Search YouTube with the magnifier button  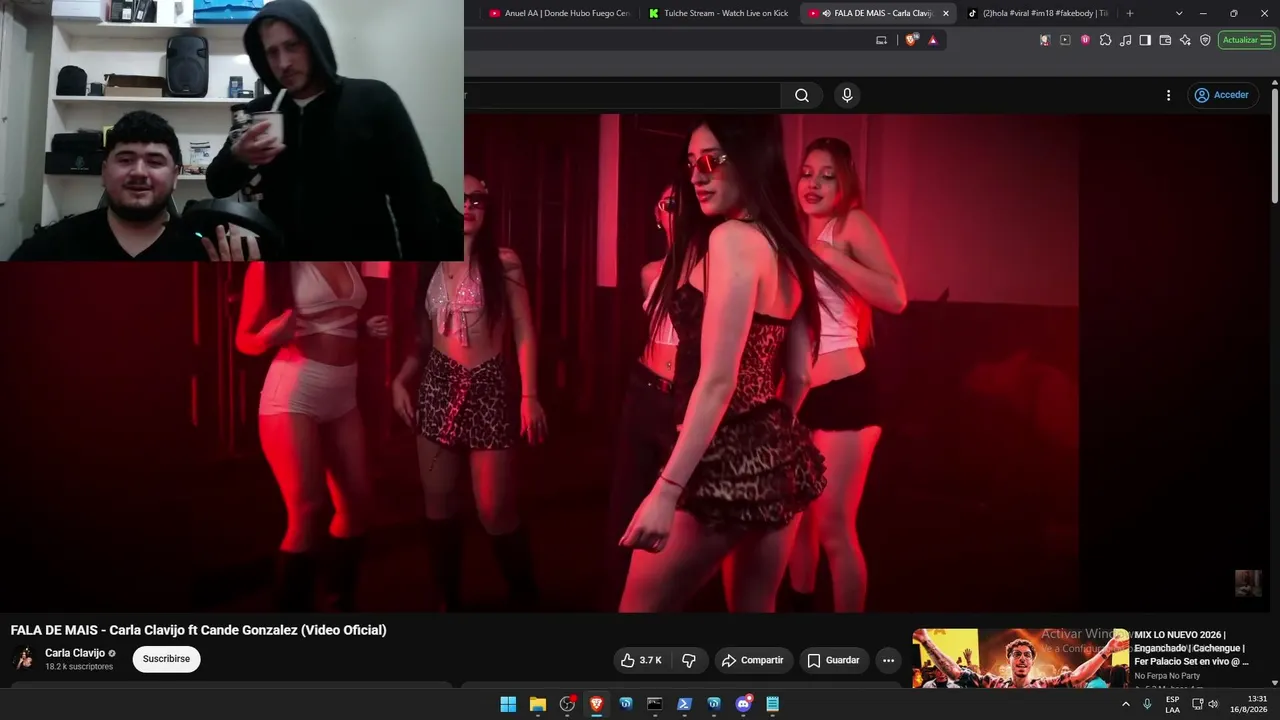coord(802,95)
